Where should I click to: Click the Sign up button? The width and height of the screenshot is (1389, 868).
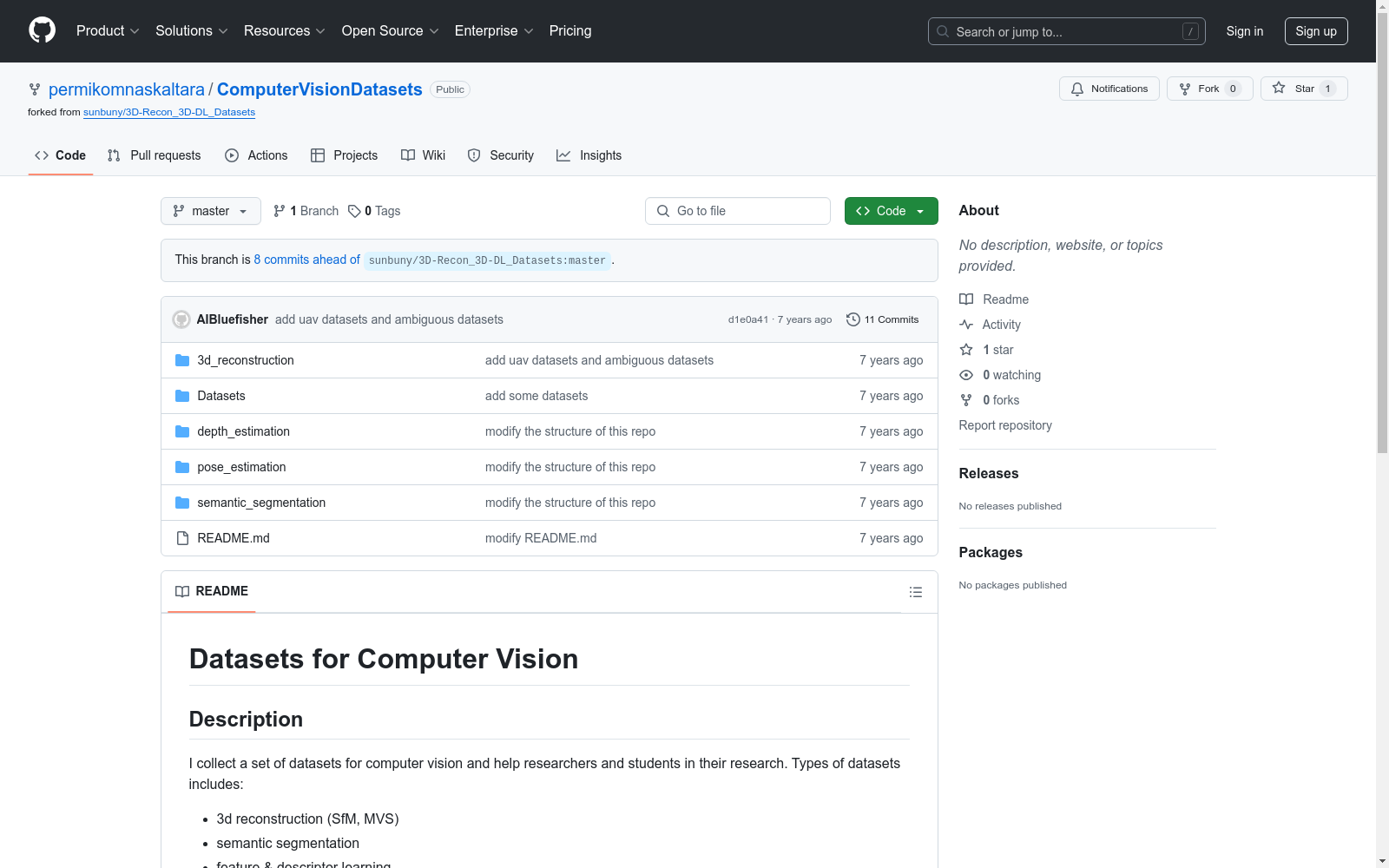pyautogui.click(x=1316, y=31)
